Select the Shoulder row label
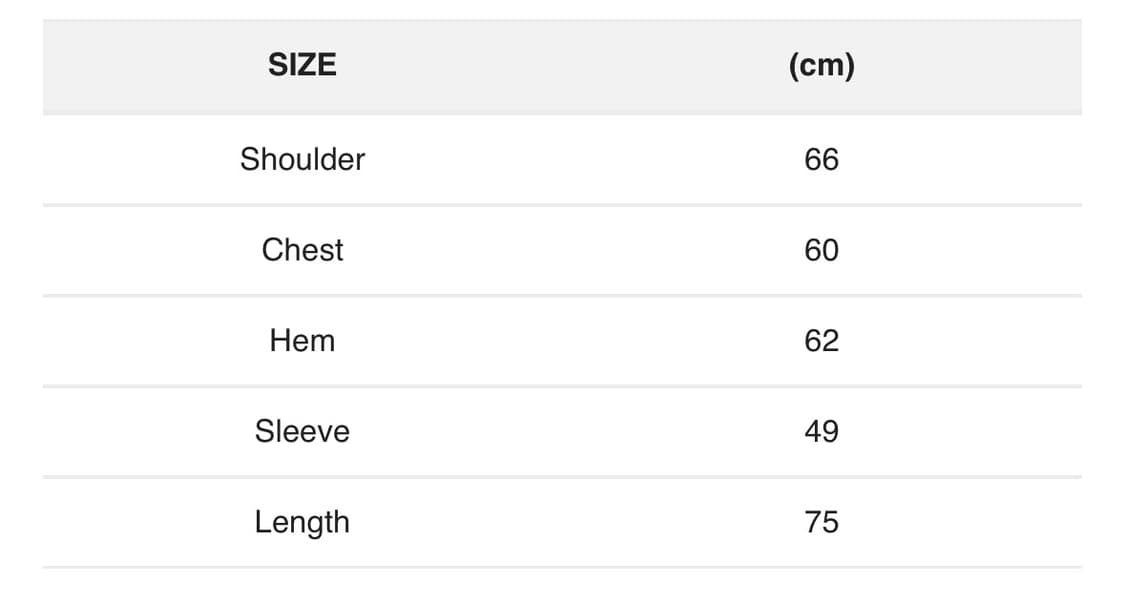This screenshot has width=1125, height=603. click(x=302, y=159)
